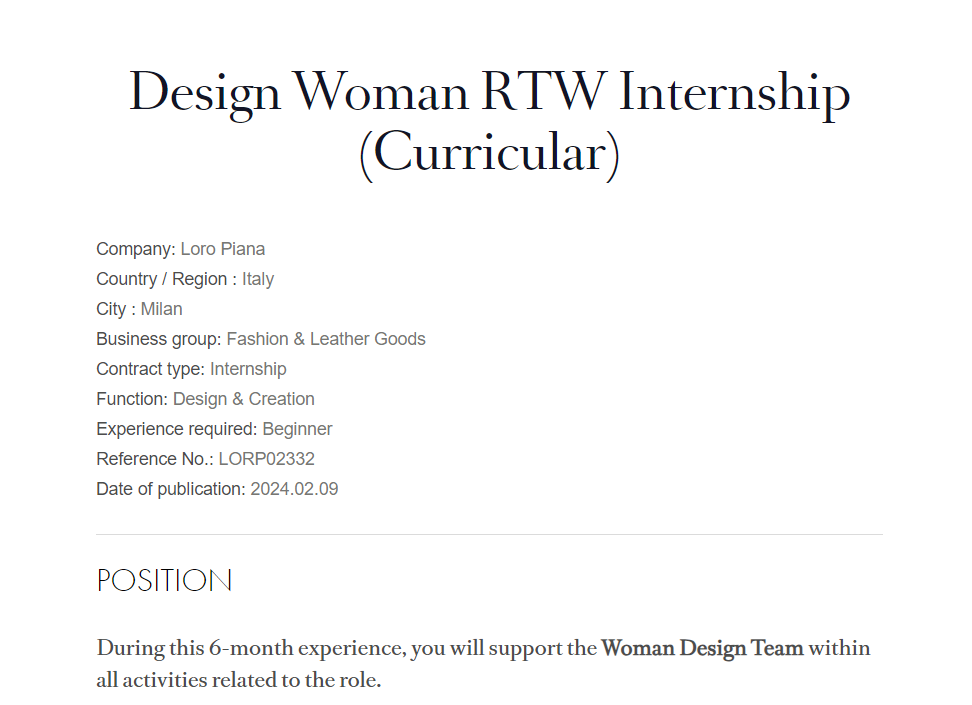Click the Experience required label
Screen dimensions: 972x705
177,430
